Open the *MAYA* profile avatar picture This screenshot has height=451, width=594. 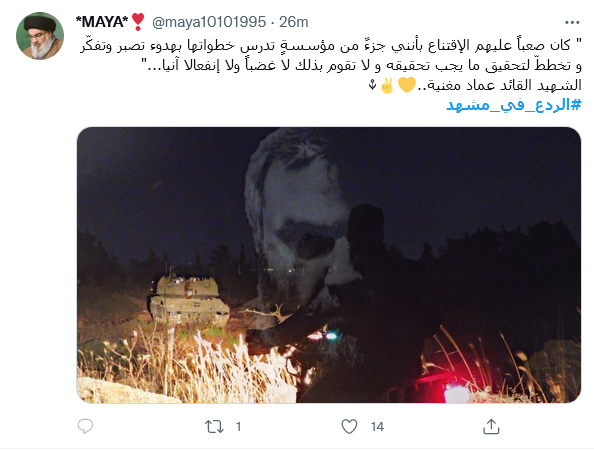tap(40, 36)
